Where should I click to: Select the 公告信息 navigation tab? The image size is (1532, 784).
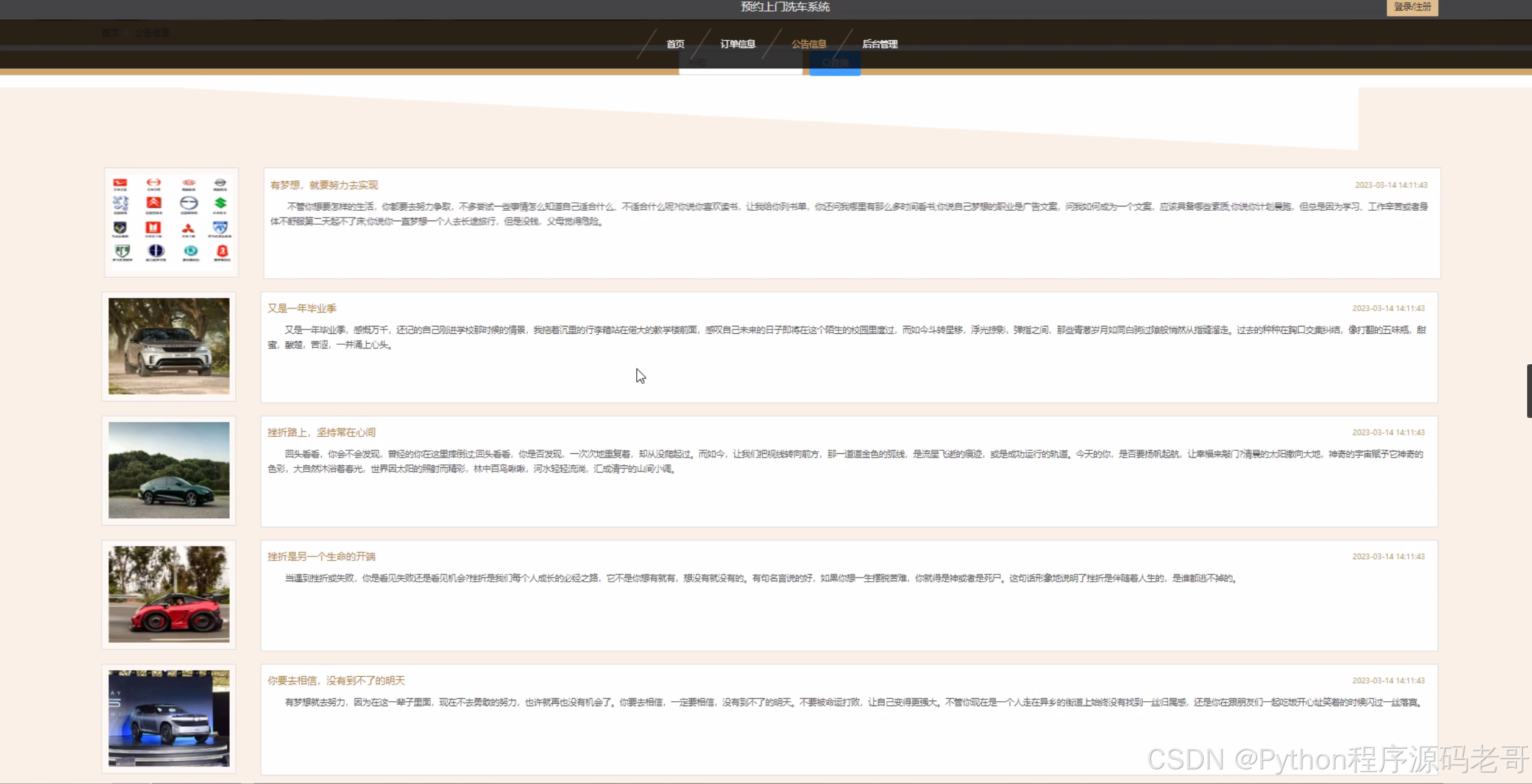pos(809,44)
